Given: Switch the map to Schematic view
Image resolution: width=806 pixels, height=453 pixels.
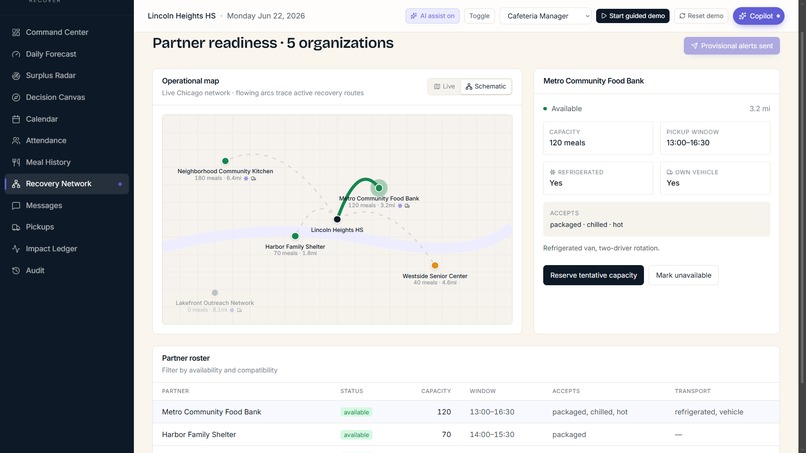Looking at the screenshot, I should click(x=486, y=86).
